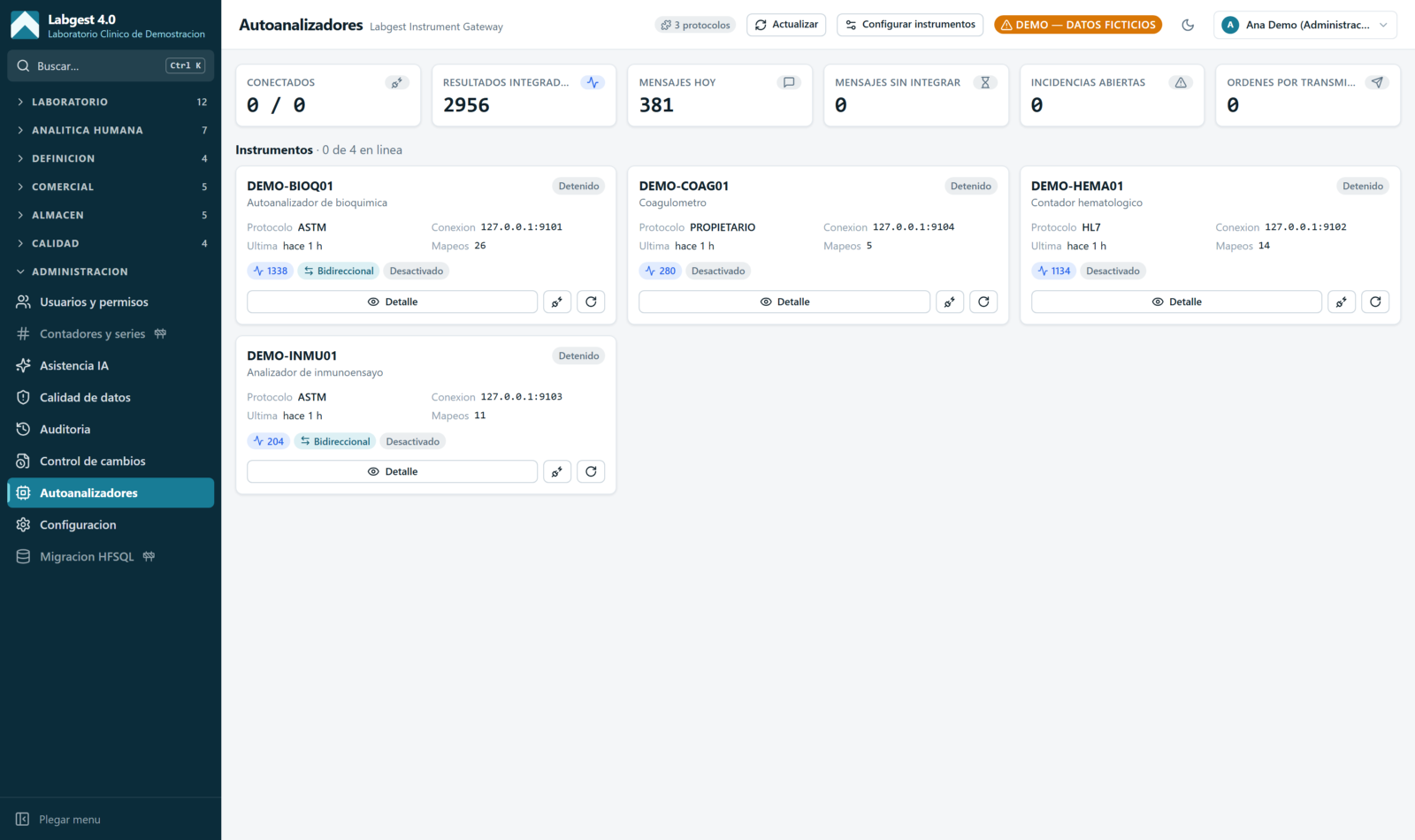Click warning icon in Incidencias Abiertas card
The width and height of the screenshot is (1415, 840).
click(x=1181, y=82)
